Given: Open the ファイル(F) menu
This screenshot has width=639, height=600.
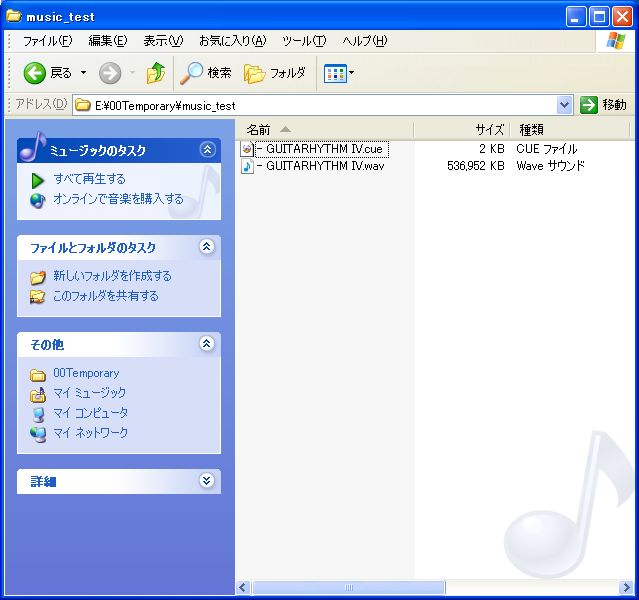Looking at the screenshot, I should click(47, 41).
